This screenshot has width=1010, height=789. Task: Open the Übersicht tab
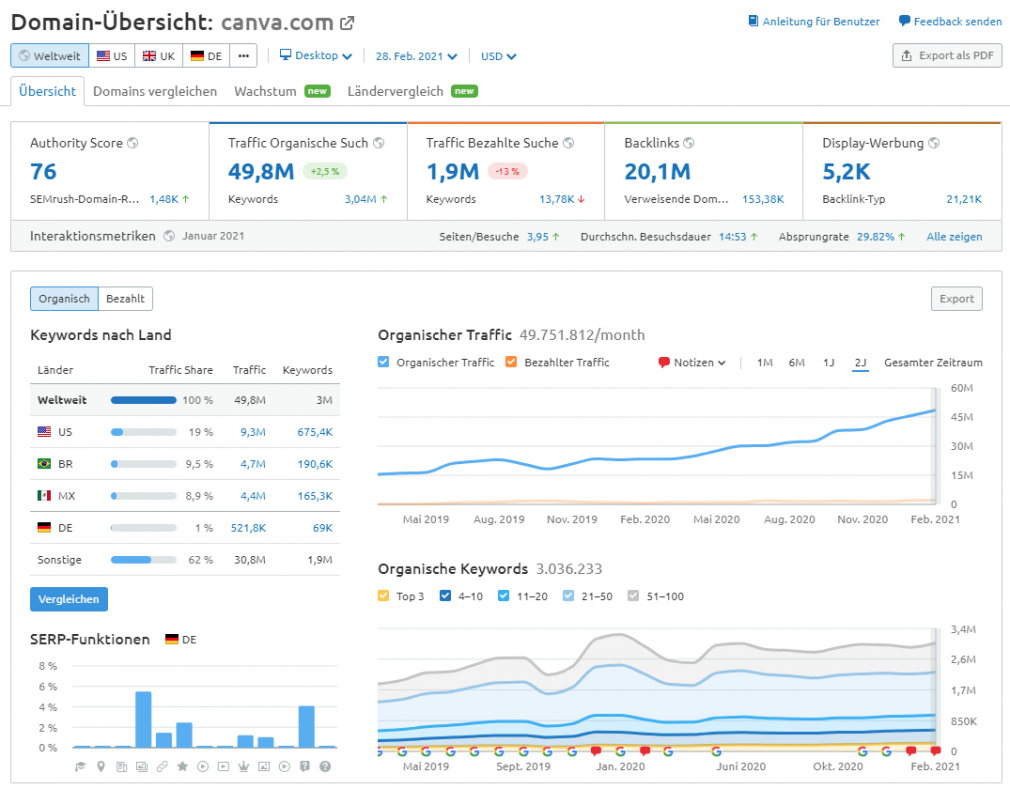[x=48, y=91]
